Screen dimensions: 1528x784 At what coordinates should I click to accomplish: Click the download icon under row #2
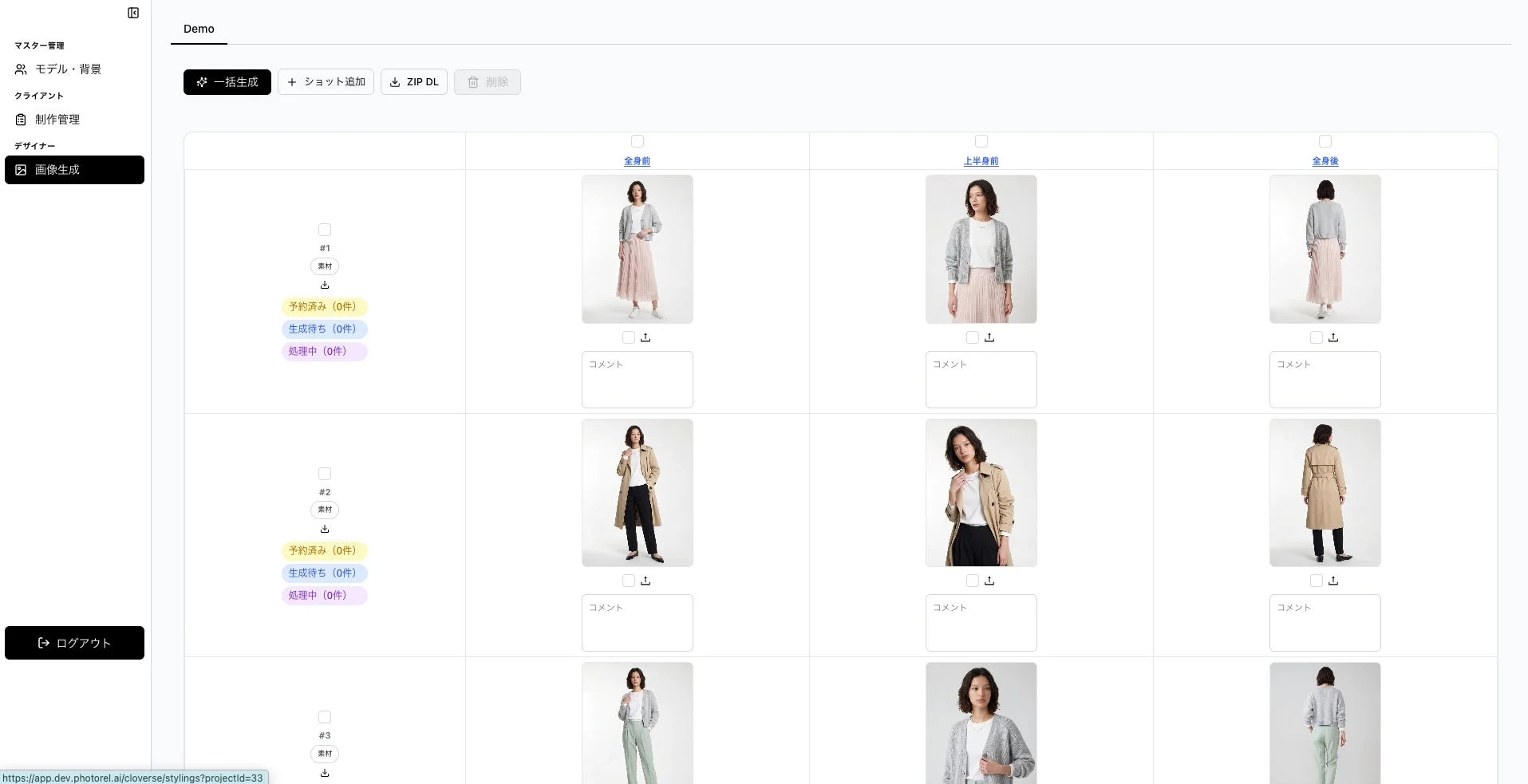[x=325, y=529]
